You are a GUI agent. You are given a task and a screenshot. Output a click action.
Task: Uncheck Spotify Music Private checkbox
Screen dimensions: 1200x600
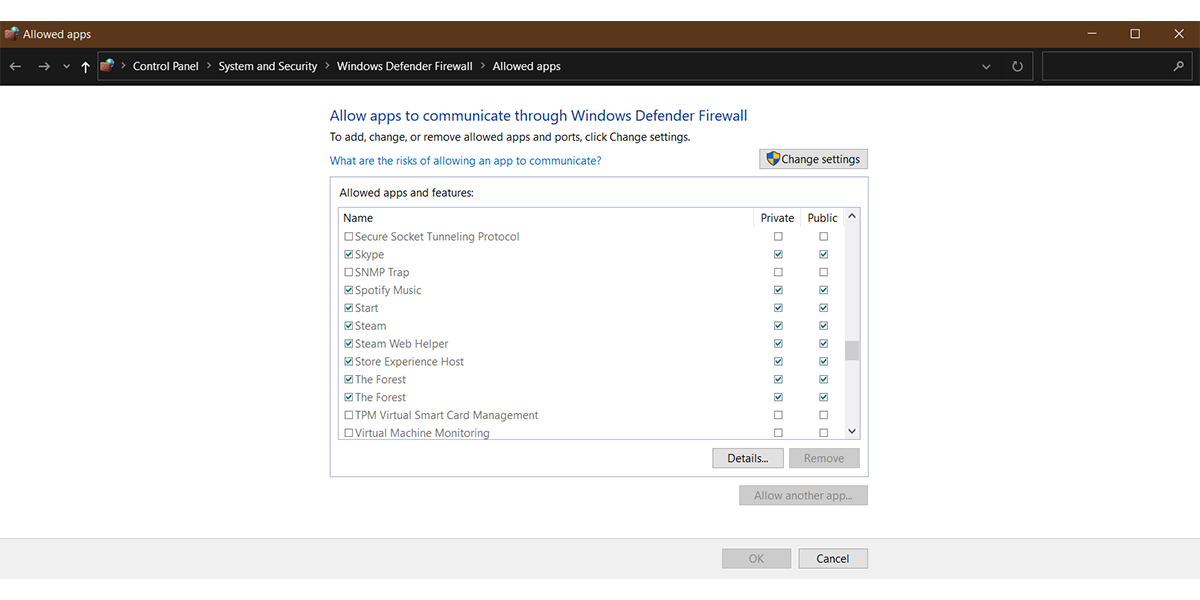click(x=778, y=291)
